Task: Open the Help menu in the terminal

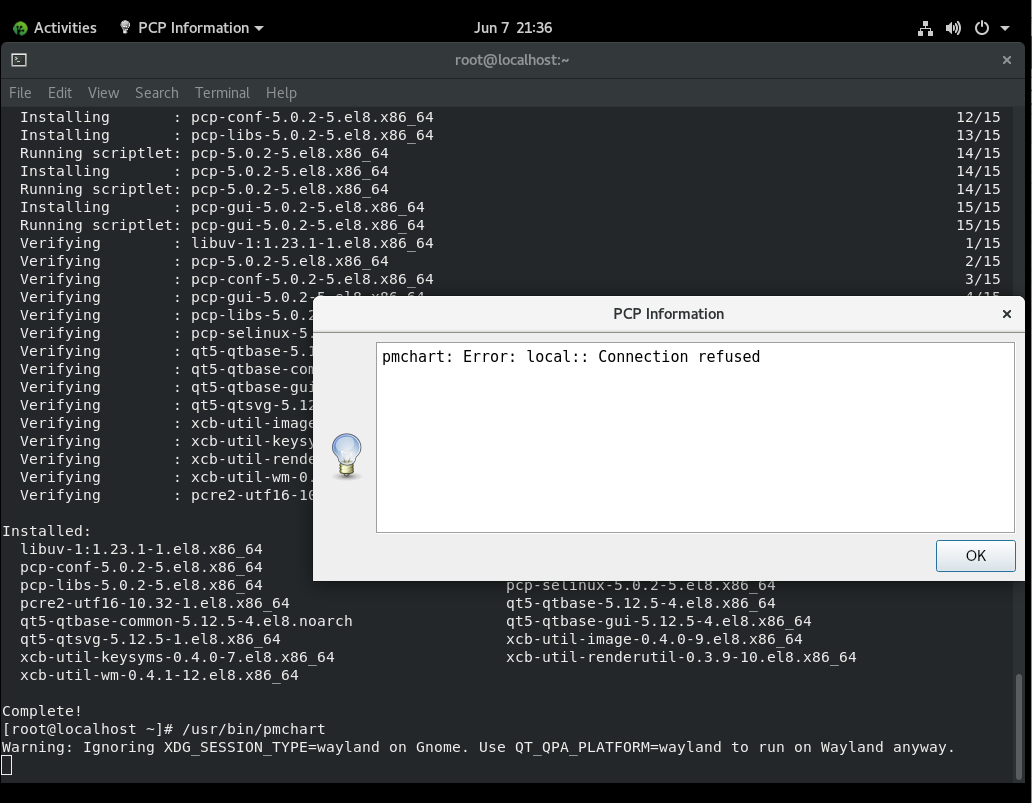Action: [x=281, y=92]
